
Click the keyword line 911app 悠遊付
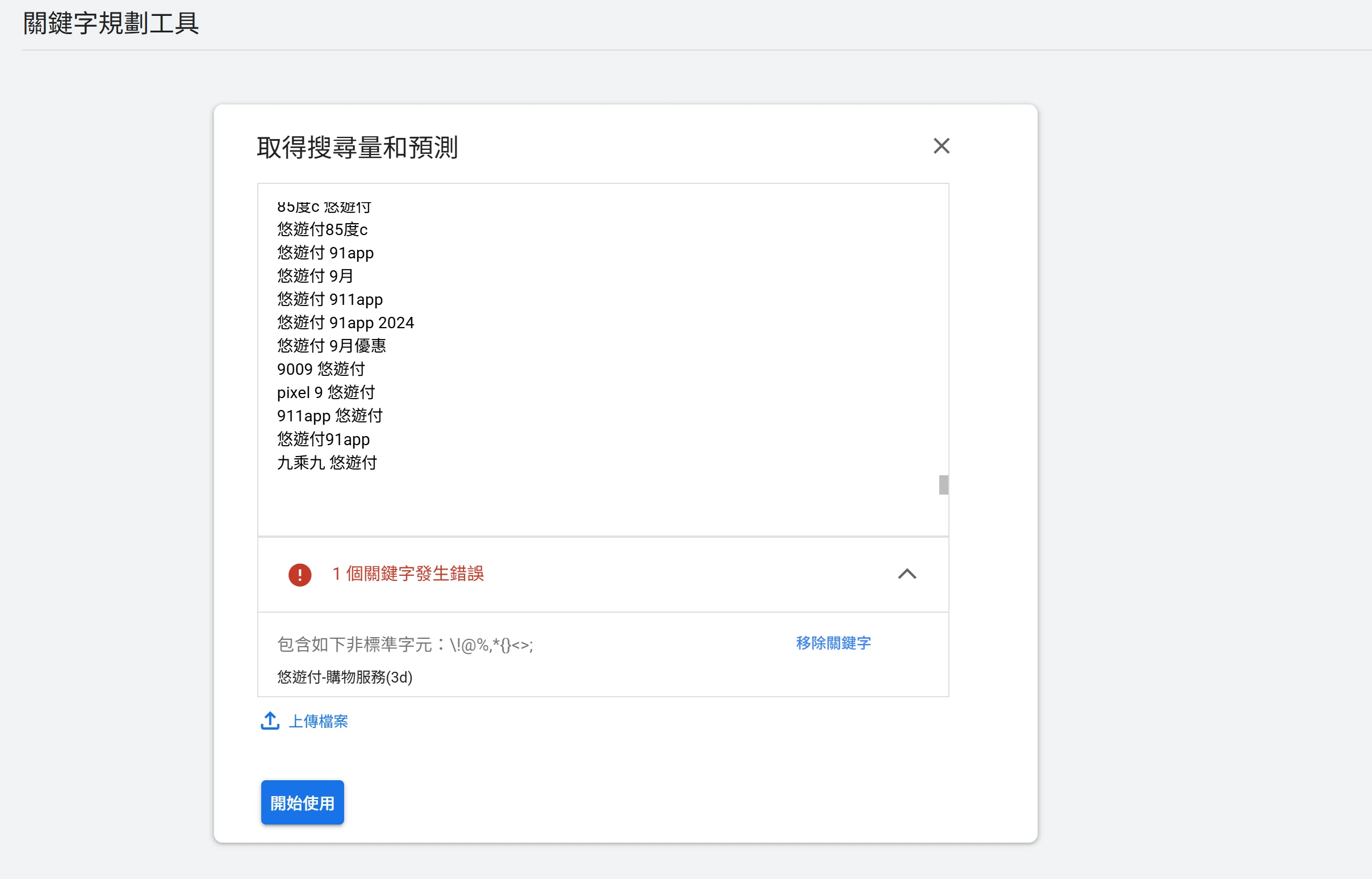click(x=330, y=416)
